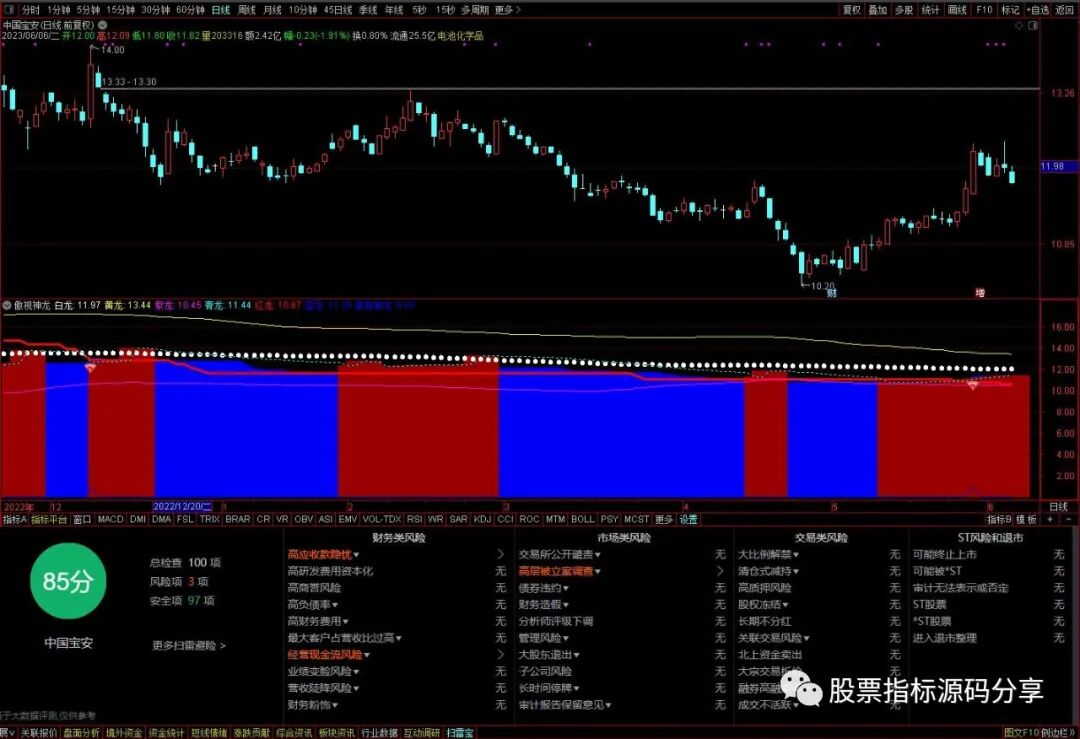
Task: Select 多周期 view
Action: point(475,10)
